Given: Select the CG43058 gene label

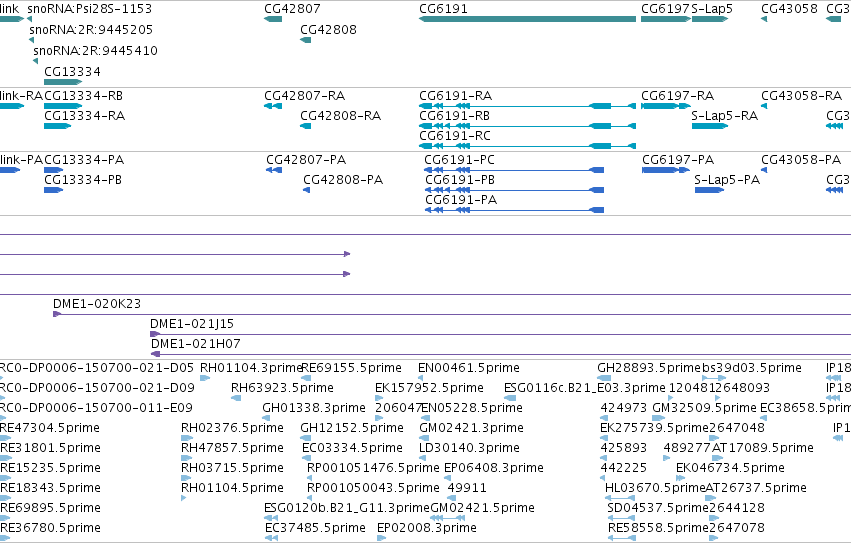Looking at the screenshot, I should point(789,9).
